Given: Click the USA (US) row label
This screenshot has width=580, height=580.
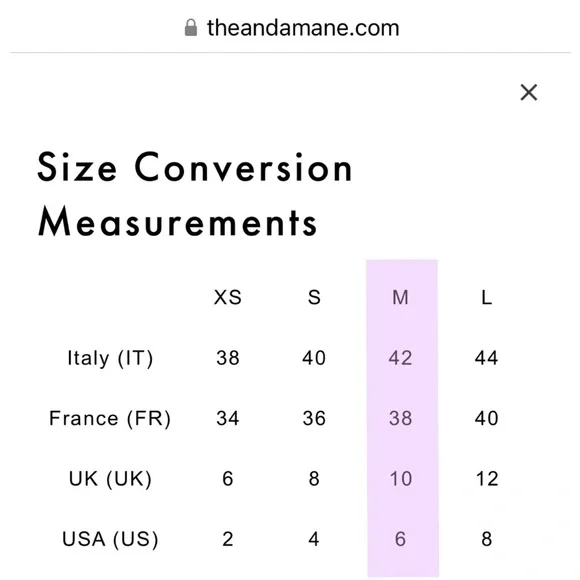Looking at the screenshot, I should [110, 539].
